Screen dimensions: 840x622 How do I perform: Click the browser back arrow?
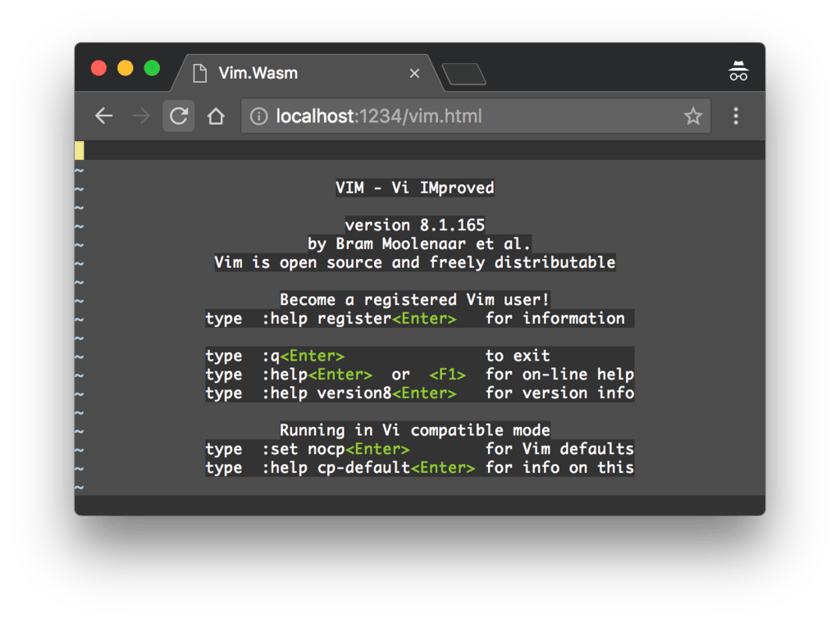point(104,116)
